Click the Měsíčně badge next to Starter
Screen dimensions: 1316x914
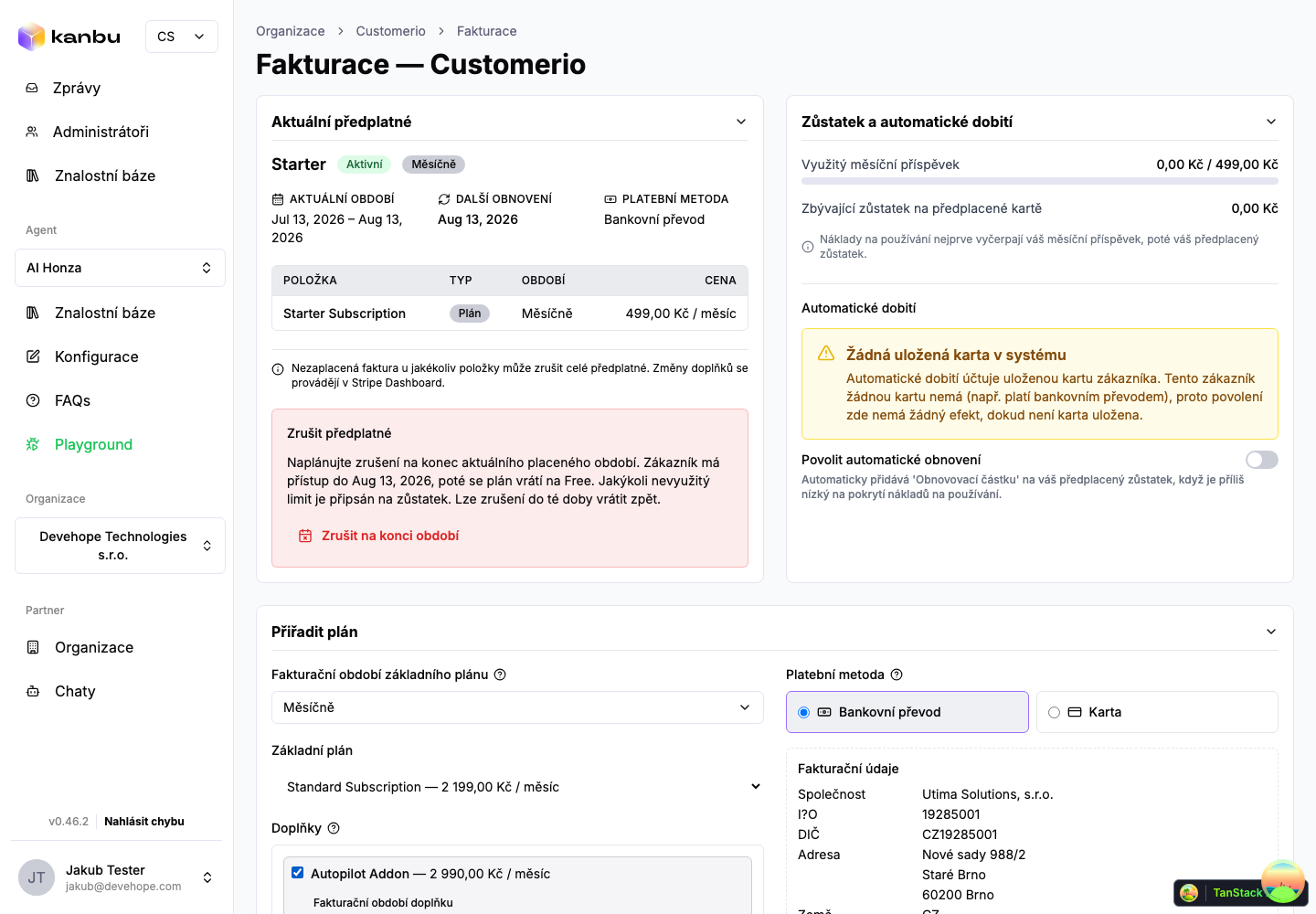click(x=434, y=165)
